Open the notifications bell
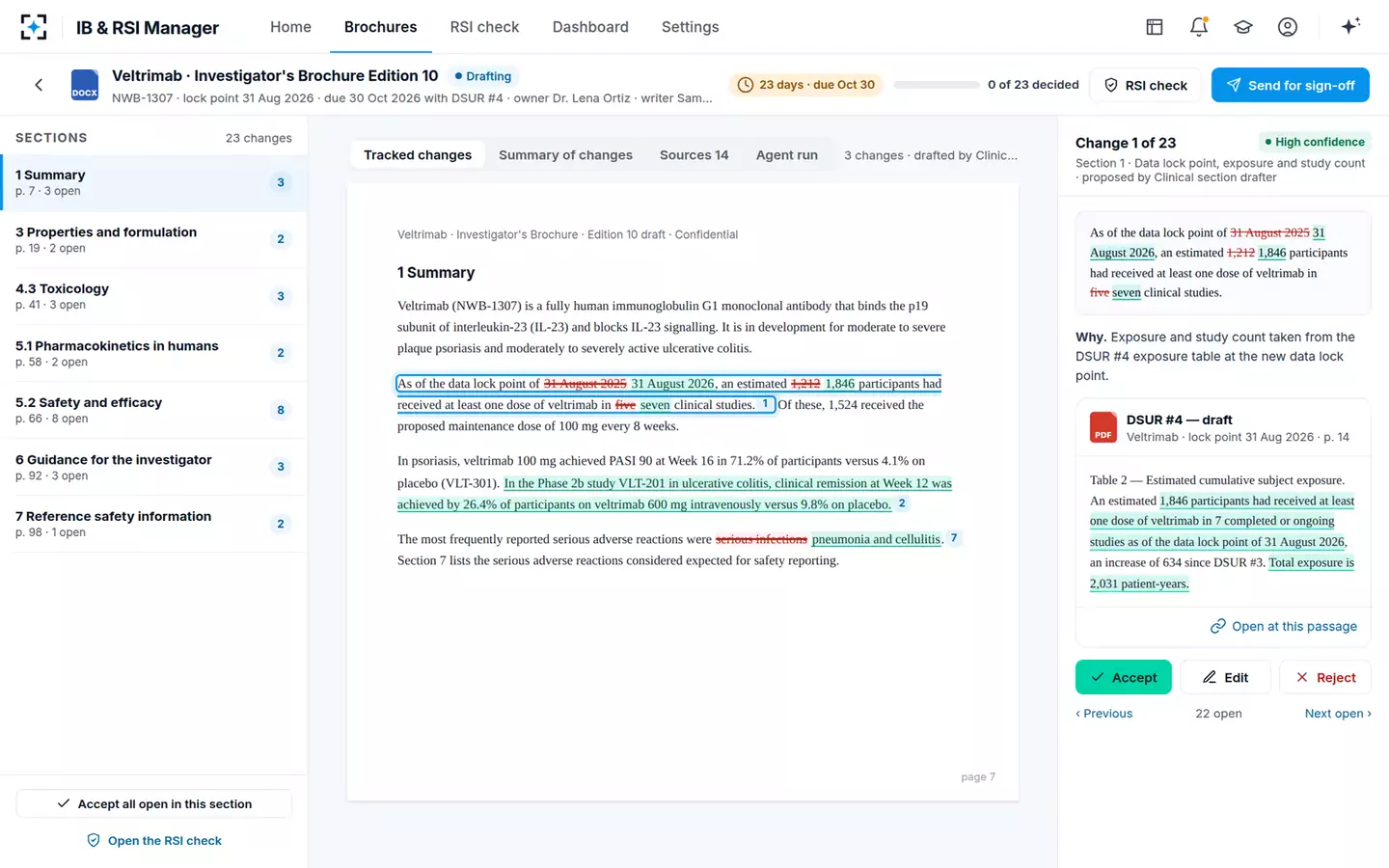 pyautogui.click(x=1199, y=27)
